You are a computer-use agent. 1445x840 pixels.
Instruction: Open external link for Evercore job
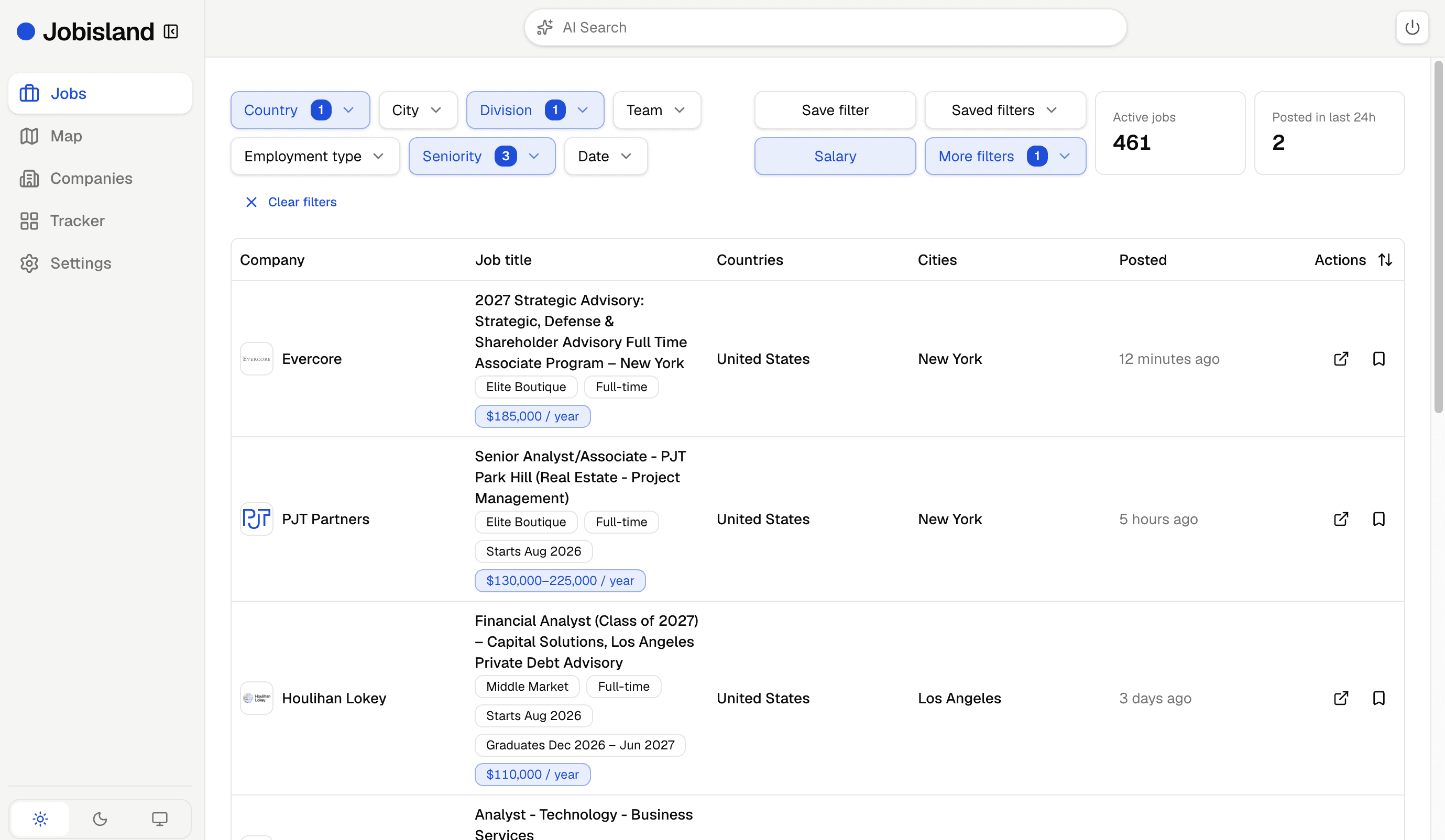pyautogui.click(x=1341, y=359)
